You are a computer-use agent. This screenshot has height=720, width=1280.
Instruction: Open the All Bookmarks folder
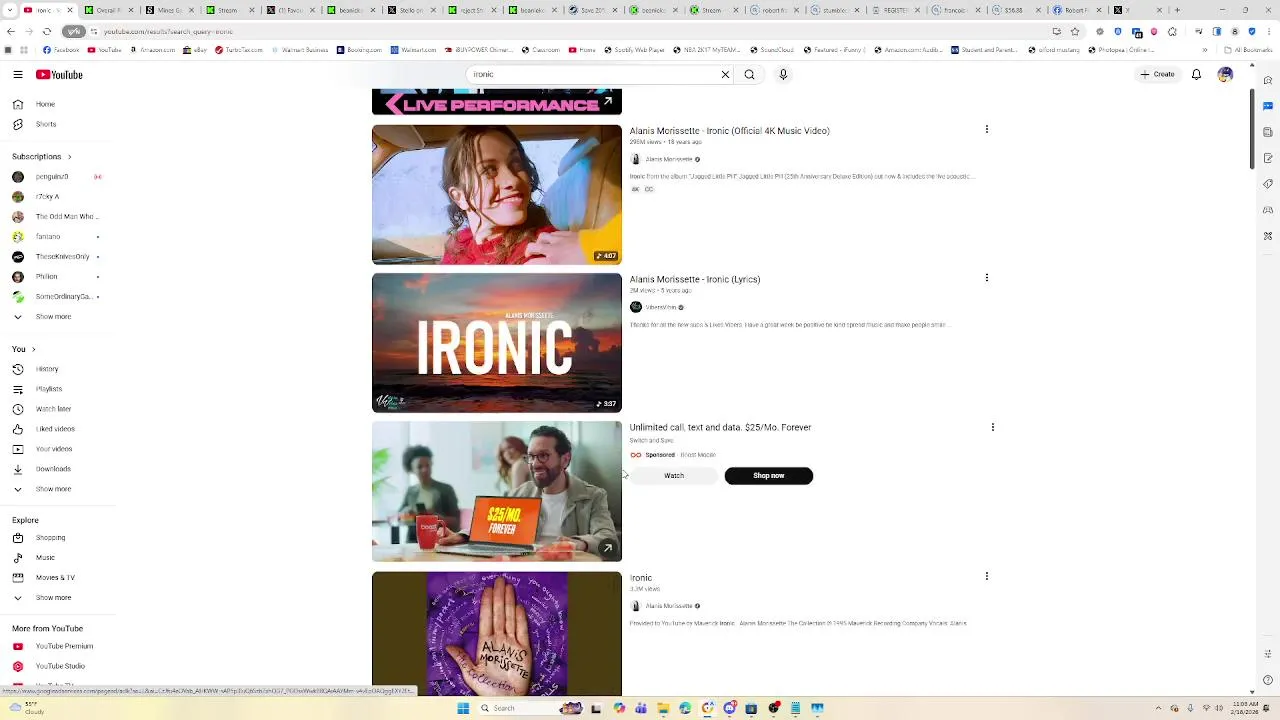tap(1249, 50)
